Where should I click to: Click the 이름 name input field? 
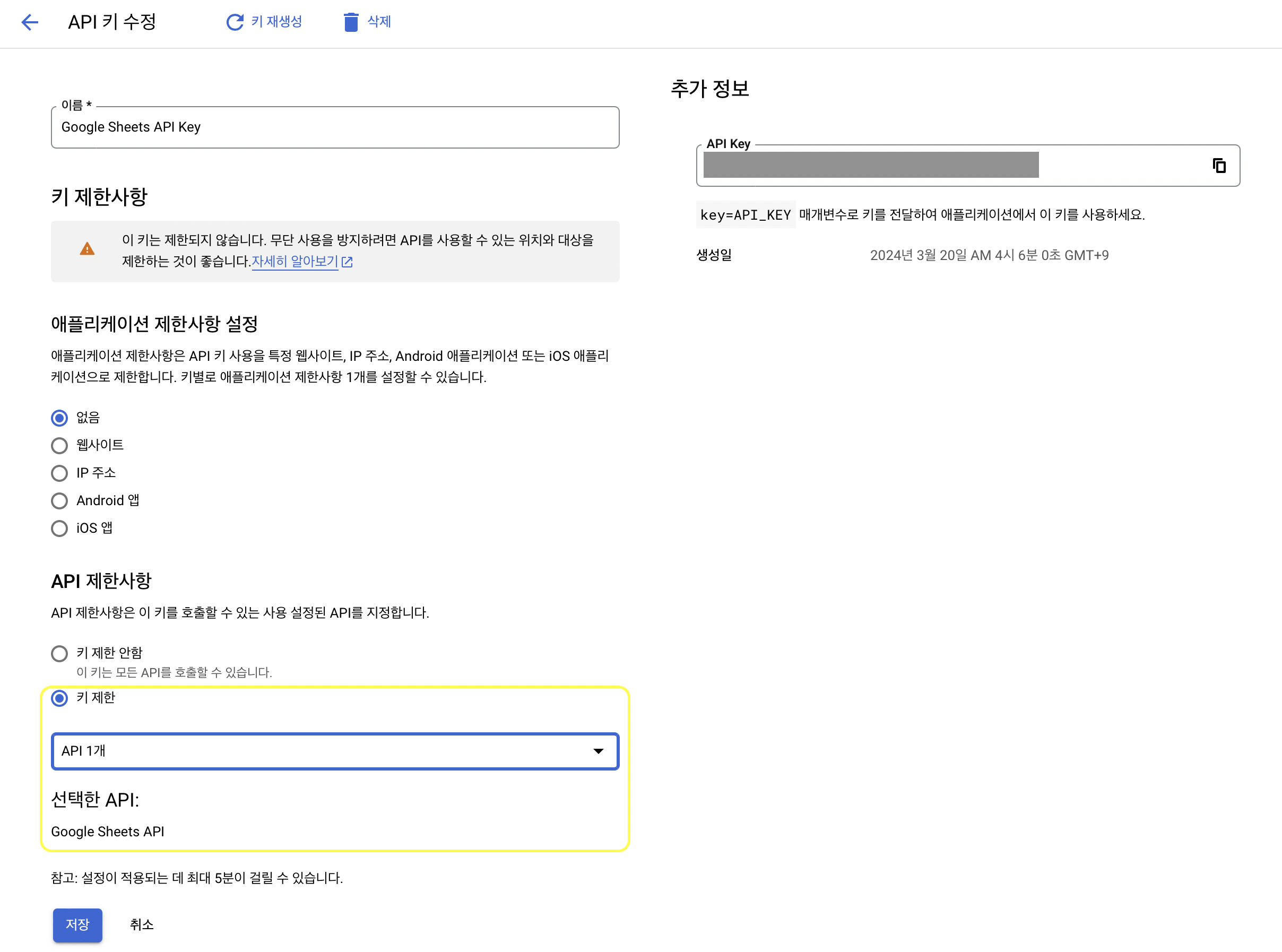click(x=334, y=127)
